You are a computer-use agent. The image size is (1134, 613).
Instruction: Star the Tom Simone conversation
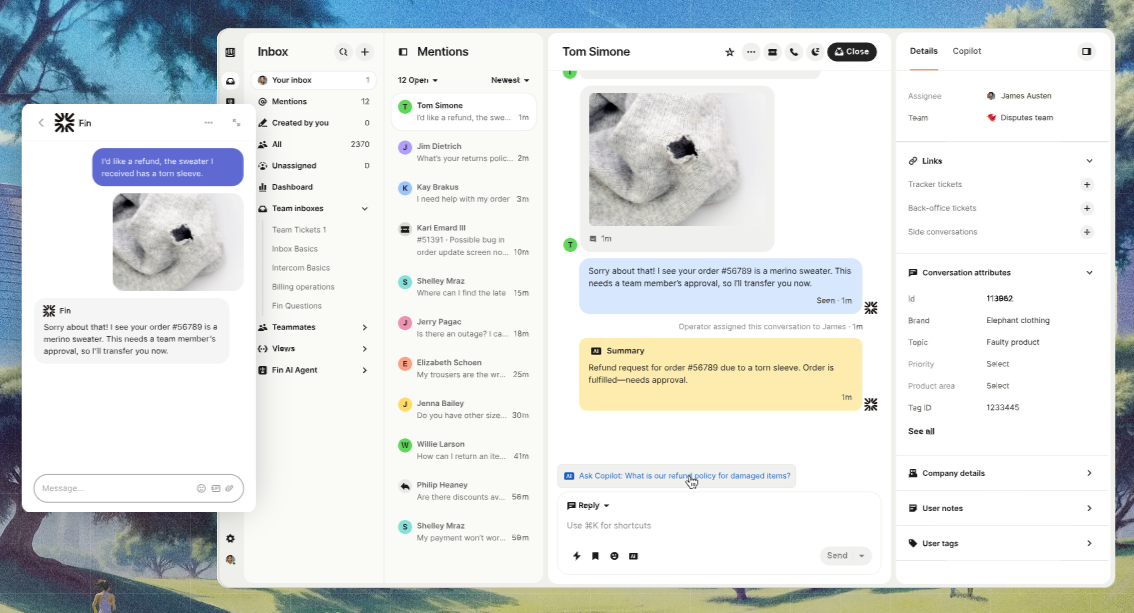pos(729,52)
